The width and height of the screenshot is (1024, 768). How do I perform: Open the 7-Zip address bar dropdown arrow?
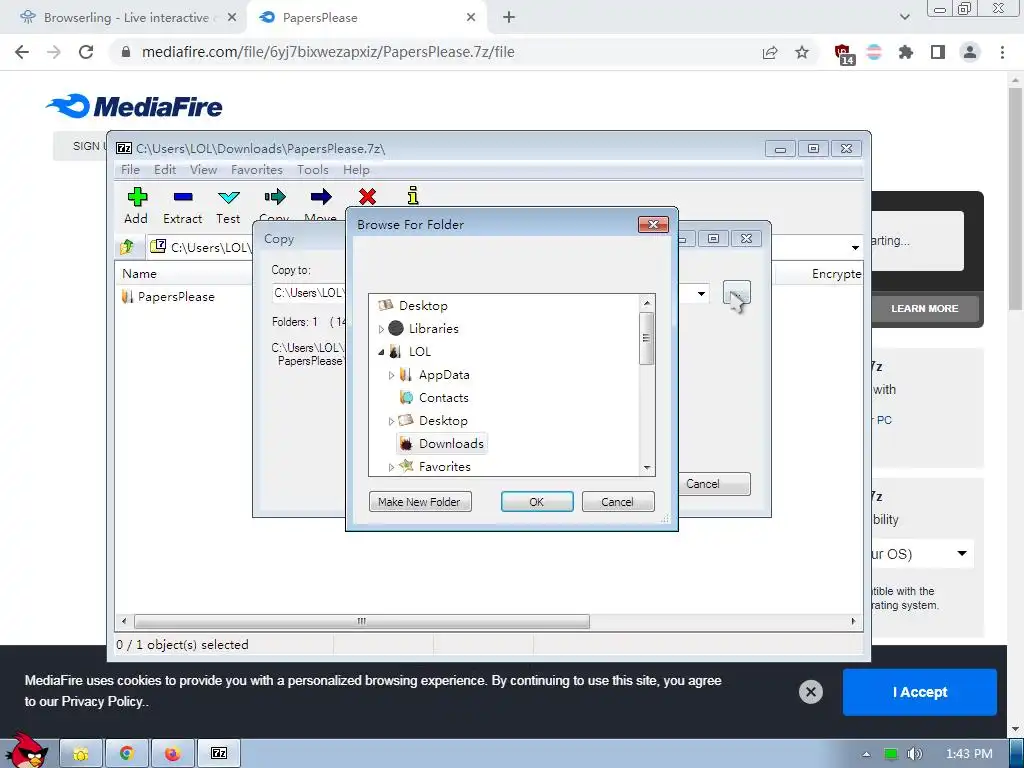click(855, 248)
